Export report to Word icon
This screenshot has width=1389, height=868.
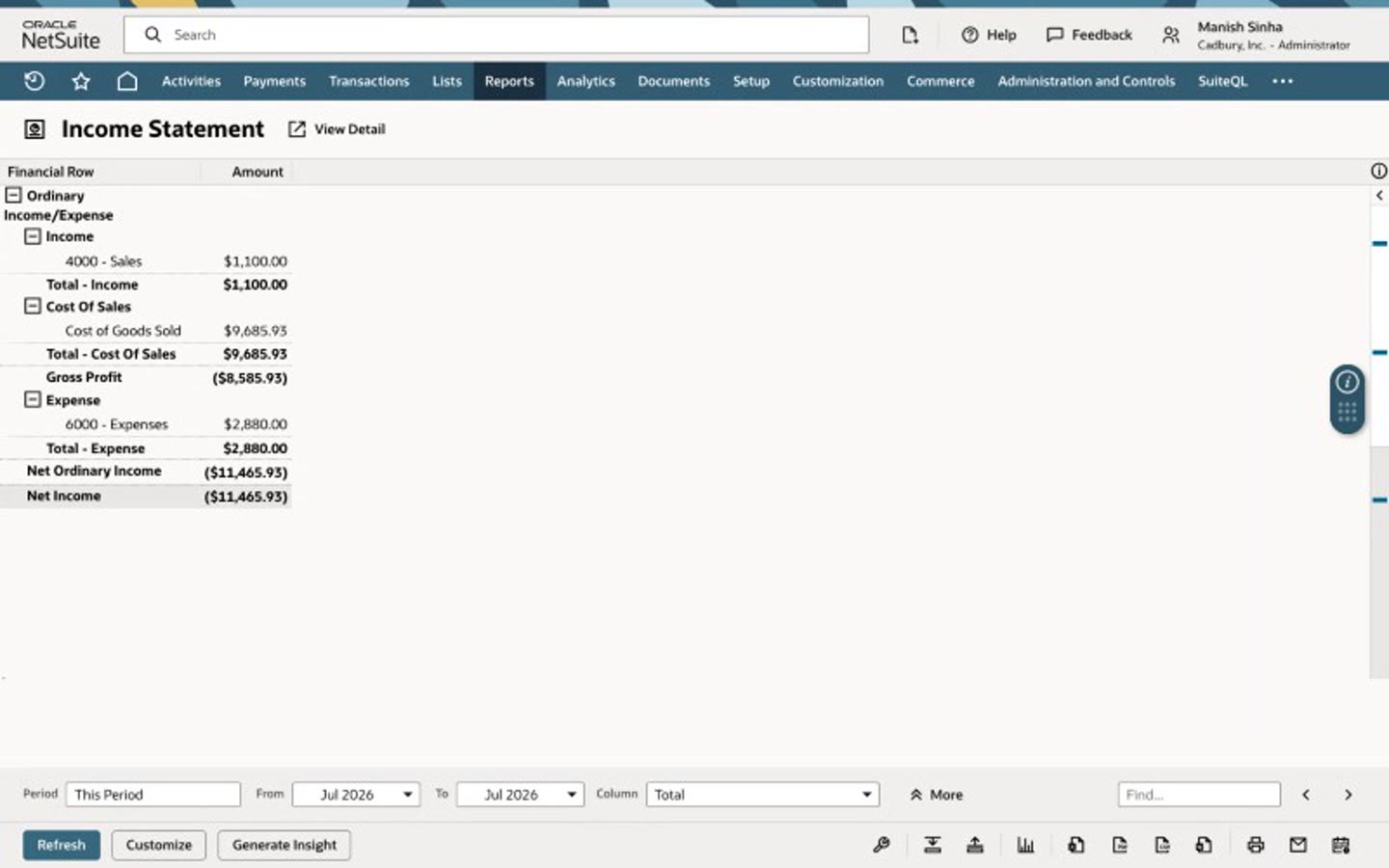point(1204,845)
